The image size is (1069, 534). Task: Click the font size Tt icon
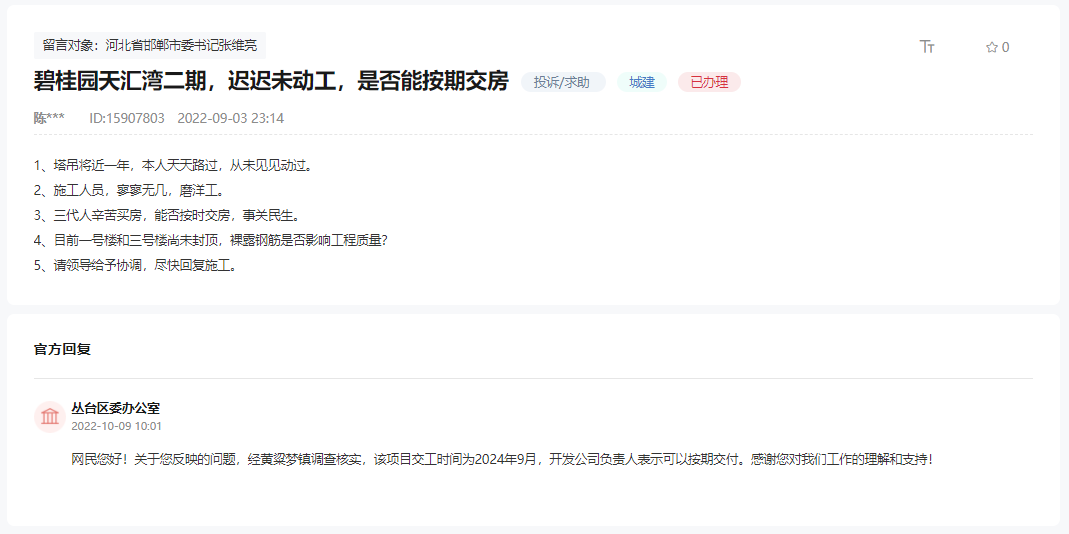tap(927, 46)
